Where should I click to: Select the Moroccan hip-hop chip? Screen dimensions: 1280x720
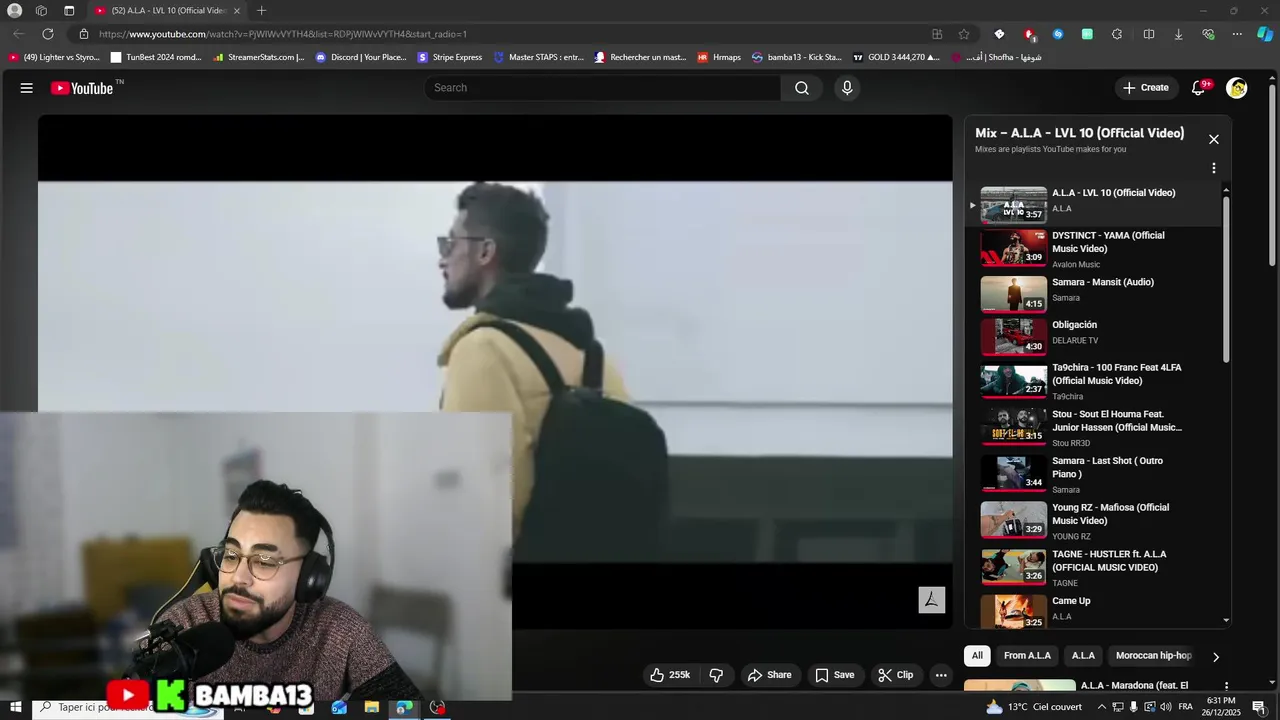point(1153,656)
